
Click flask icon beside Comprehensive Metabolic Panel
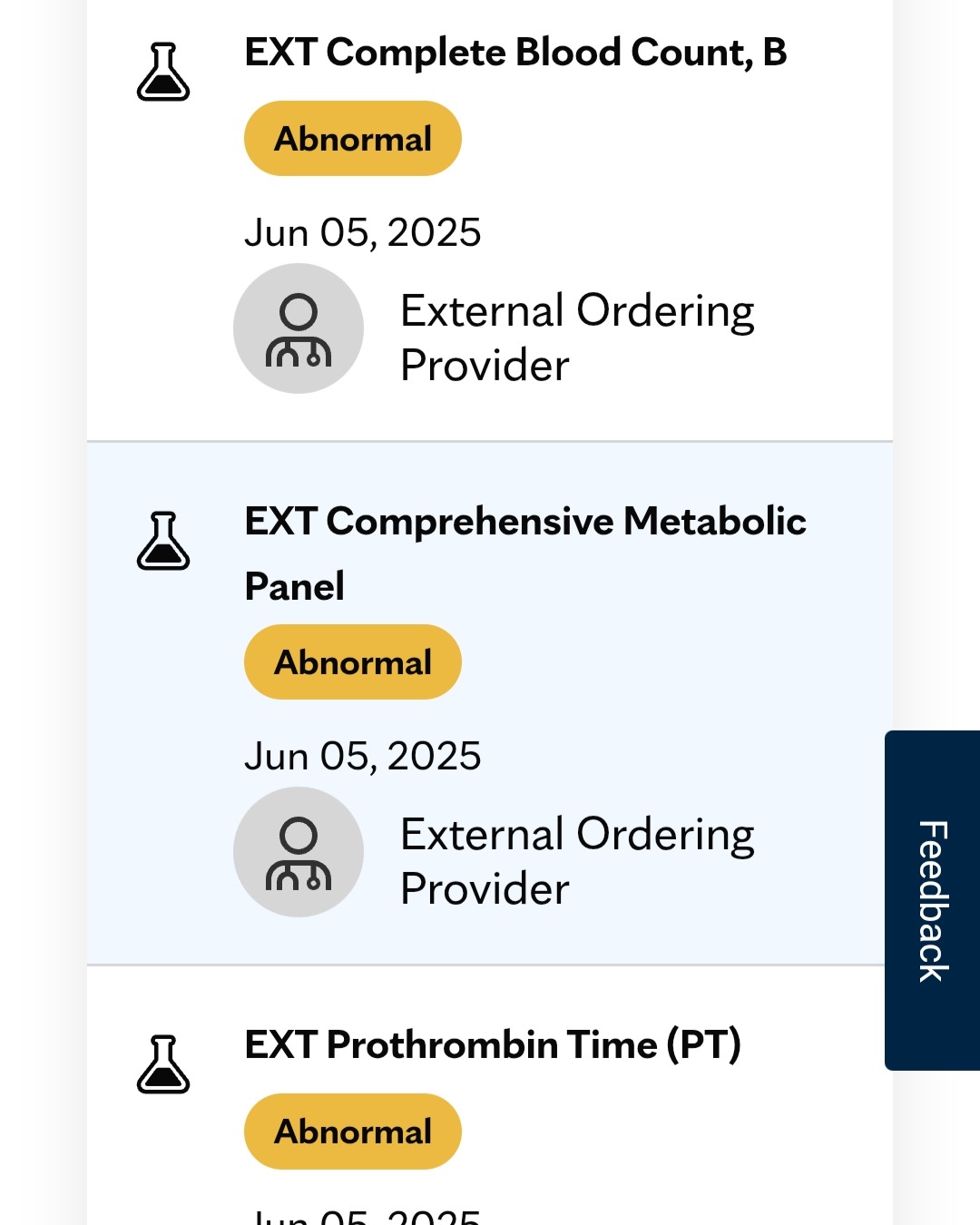pos(163,541)
